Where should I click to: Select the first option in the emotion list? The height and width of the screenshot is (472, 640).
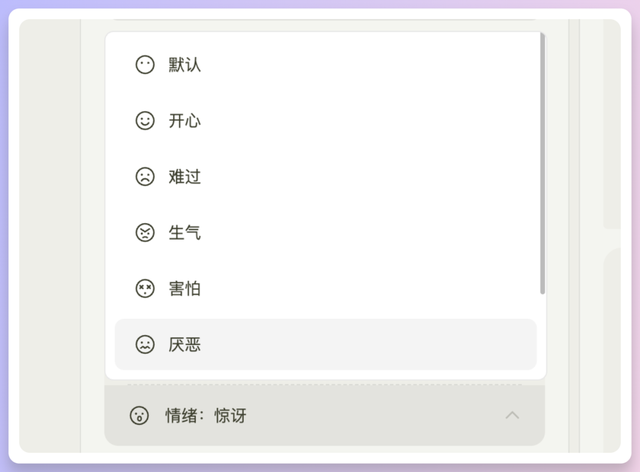tap(325, 65)
